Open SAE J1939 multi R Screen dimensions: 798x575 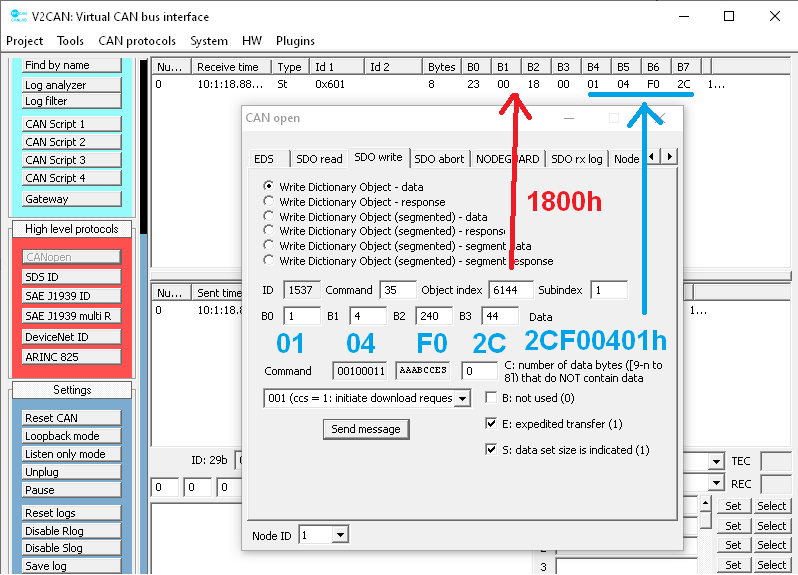click(71, 315)
